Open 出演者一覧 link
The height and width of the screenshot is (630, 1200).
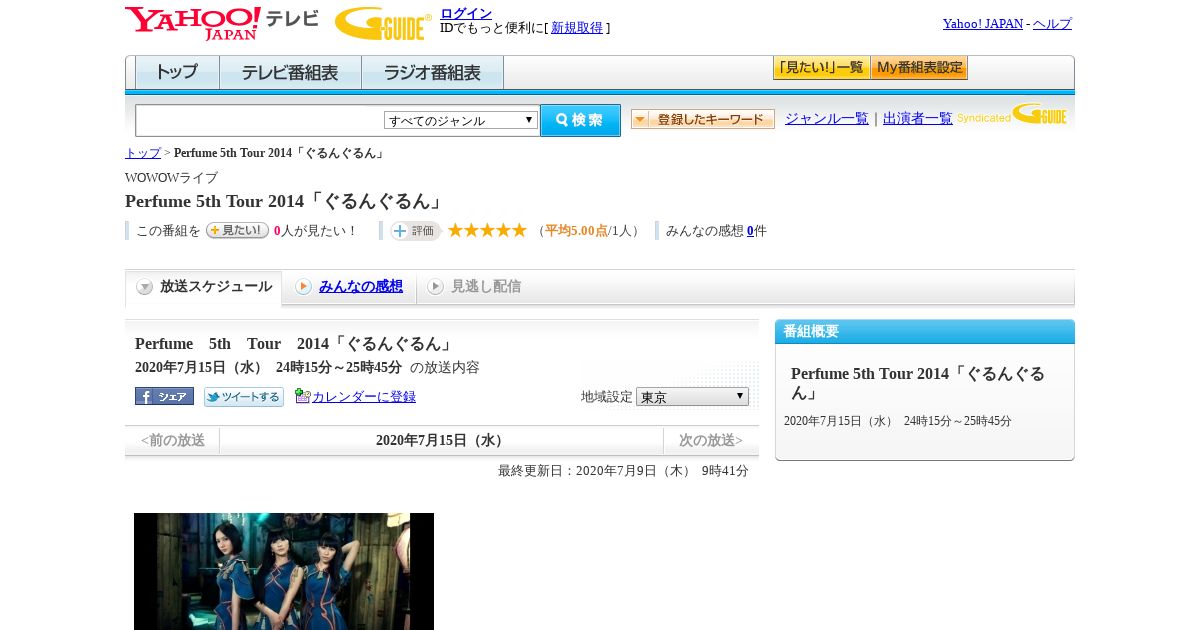918,119
